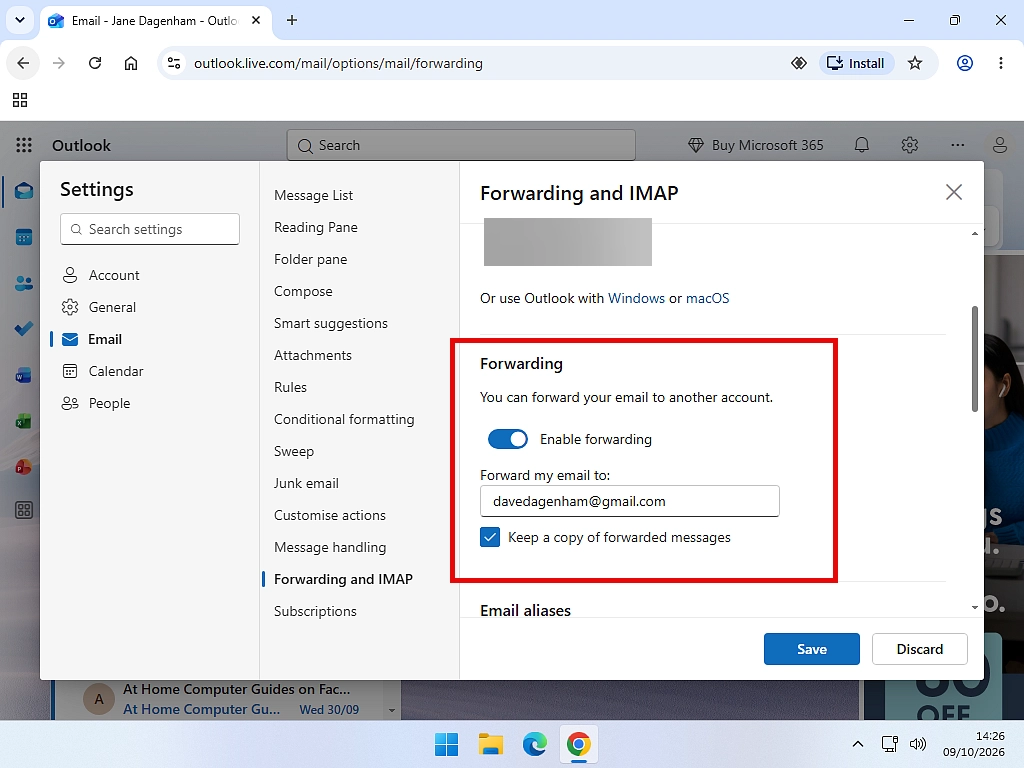Click the browser back arrow
1024x768 pixels.
[24, 63]
